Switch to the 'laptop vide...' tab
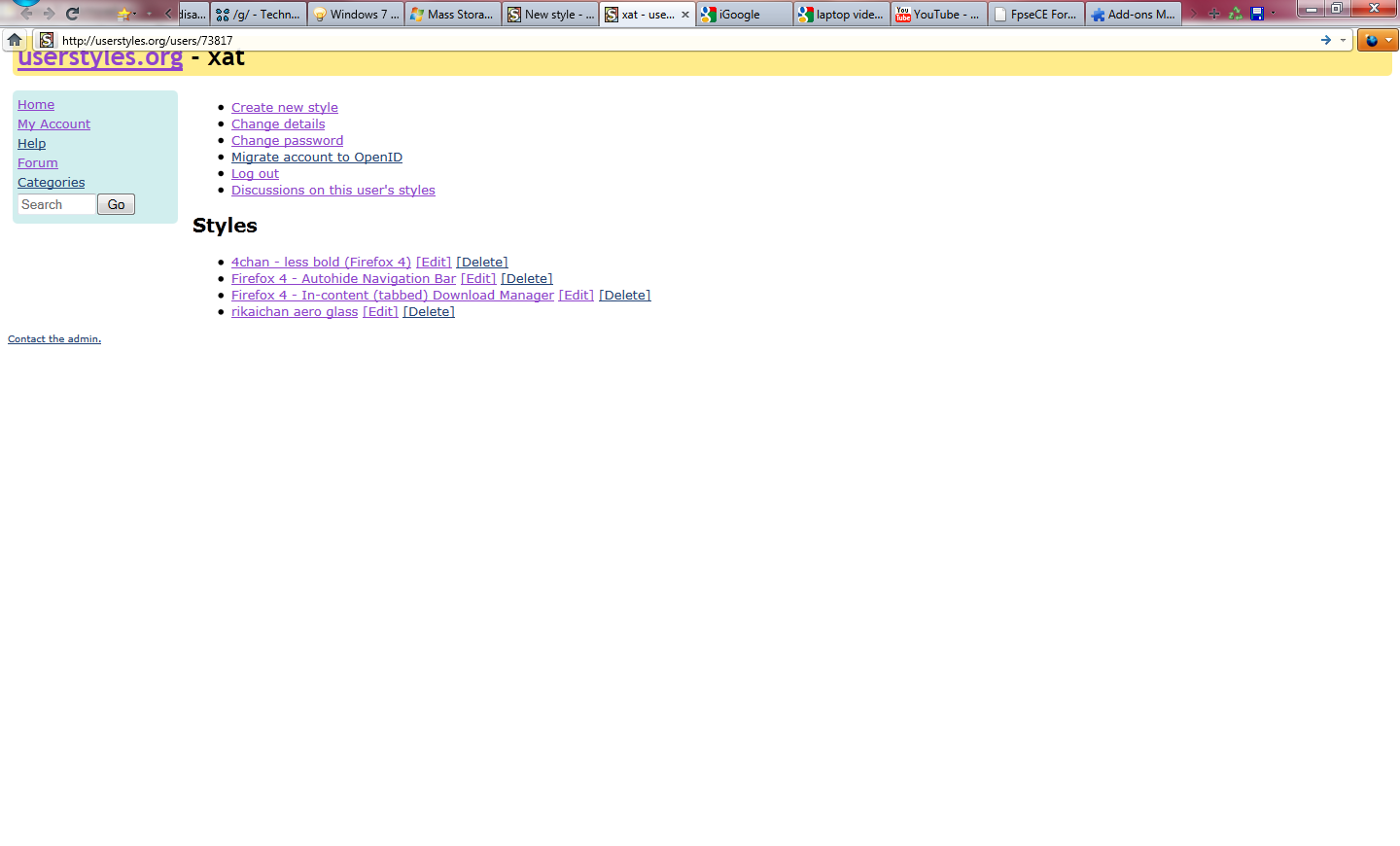1400x846 pixels. click(x=842, y=15)
